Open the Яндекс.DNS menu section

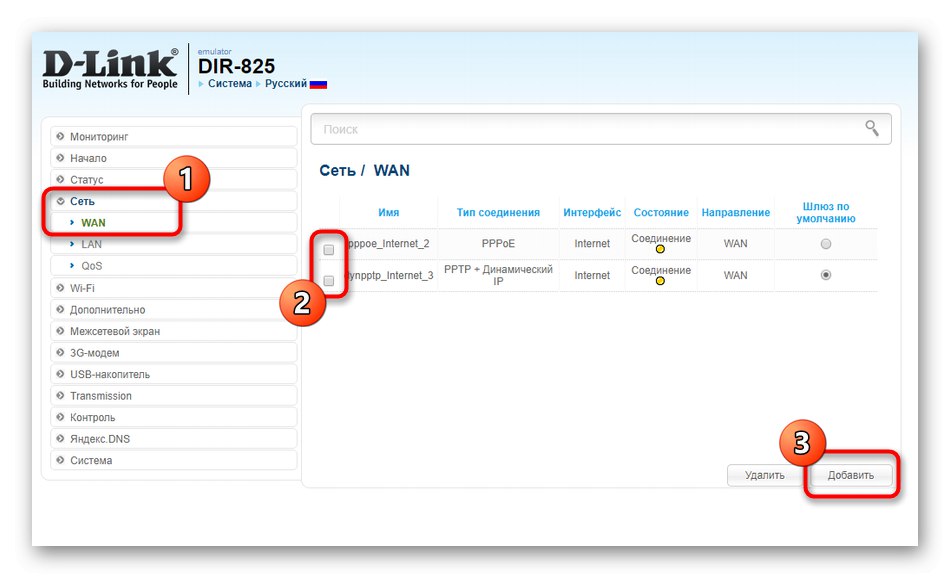pos(174,439)
